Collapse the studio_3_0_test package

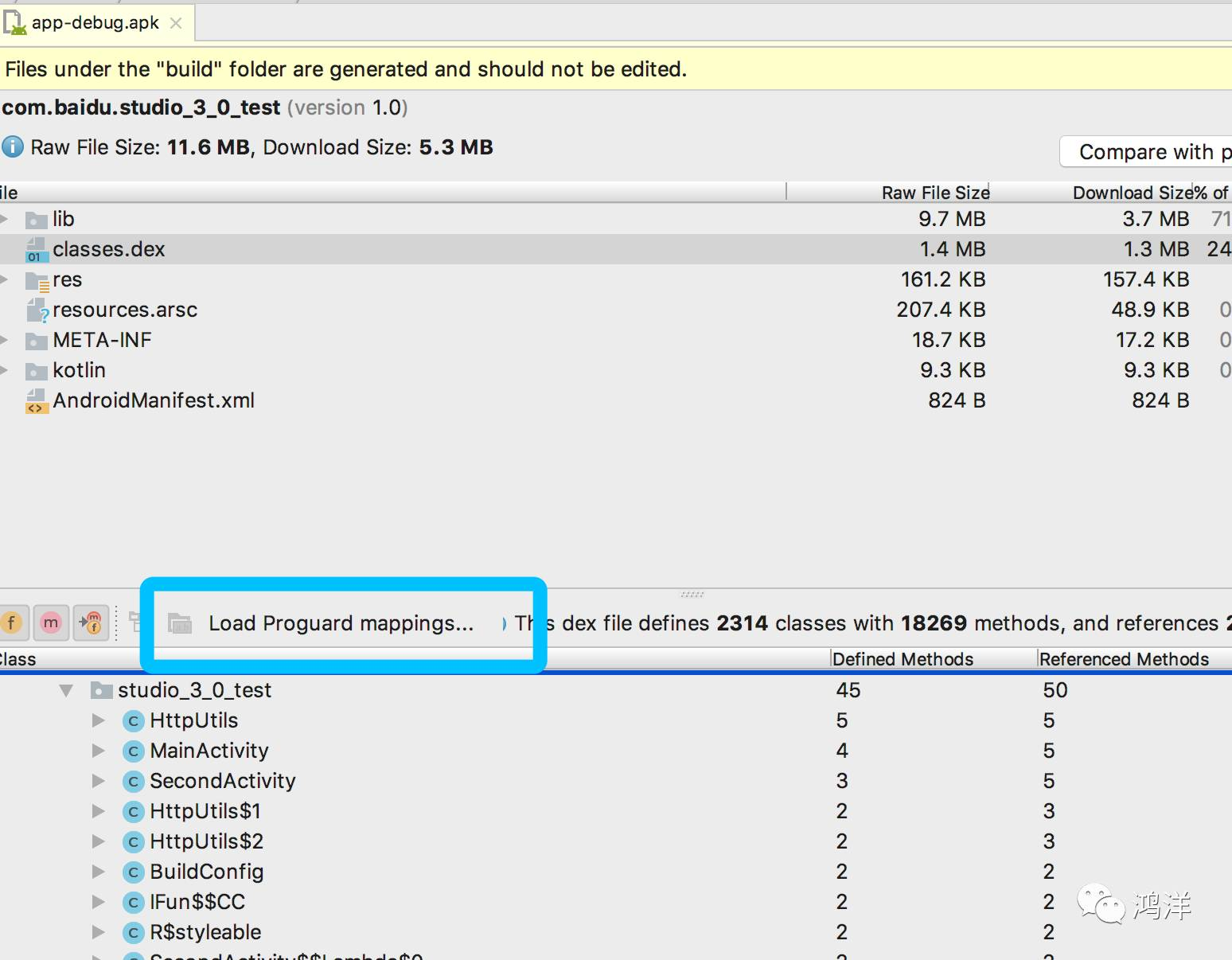click(66, 690)
